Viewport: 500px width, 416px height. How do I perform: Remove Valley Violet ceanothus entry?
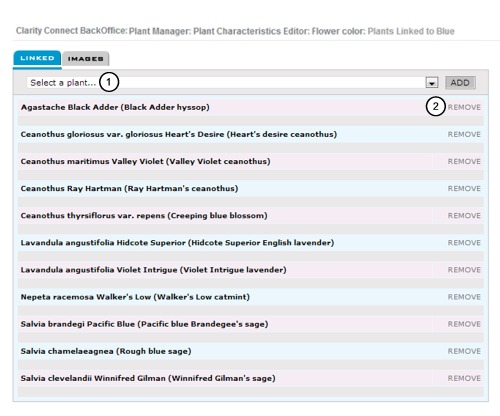[464, 161]
